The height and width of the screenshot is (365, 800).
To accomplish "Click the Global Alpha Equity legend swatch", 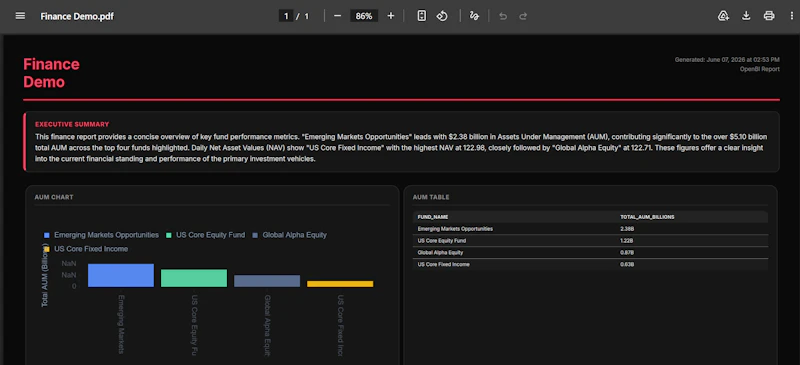I will (x=256, y=235).
